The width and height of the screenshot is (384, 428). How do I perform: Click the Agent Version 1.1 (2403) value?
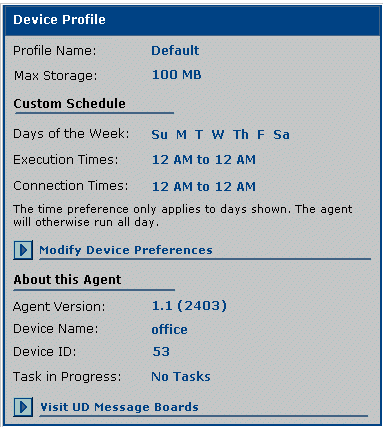coord(189,306)
